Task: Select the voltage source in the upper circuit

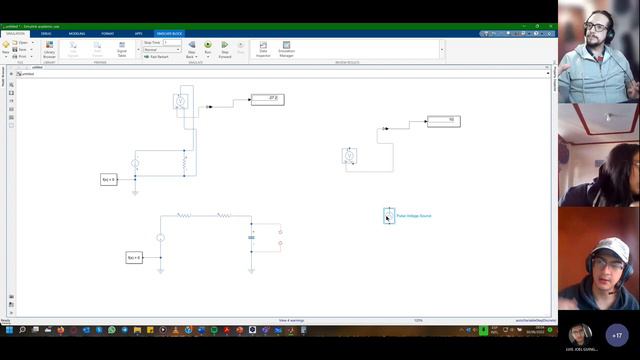Action: pos(135,163)
